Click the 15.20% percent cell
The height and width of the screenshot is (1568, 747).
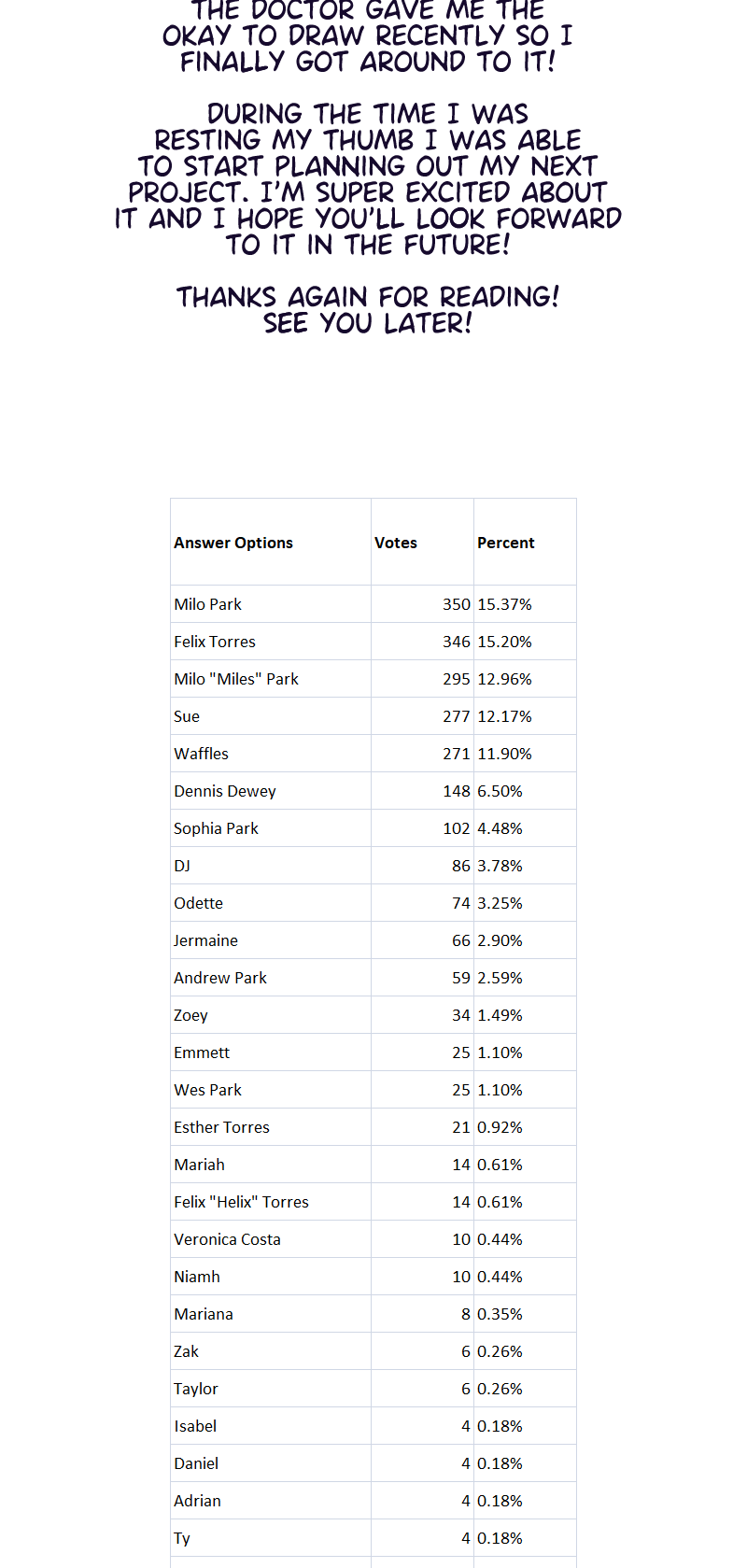click(504, 642)
